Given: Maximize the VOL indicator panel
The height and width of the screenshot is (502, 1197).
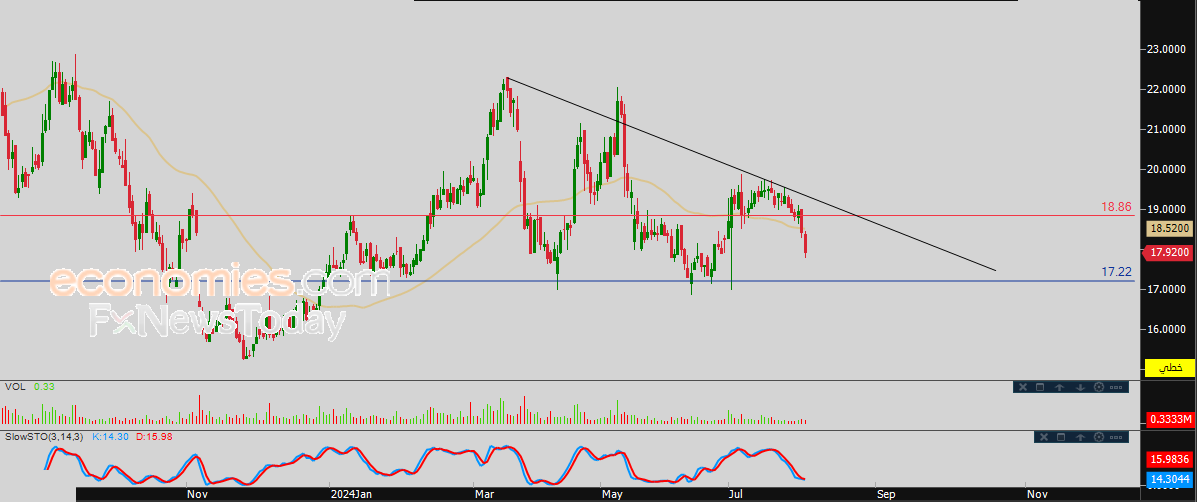Looking at the screenshot, I should tap(1040, 387).
